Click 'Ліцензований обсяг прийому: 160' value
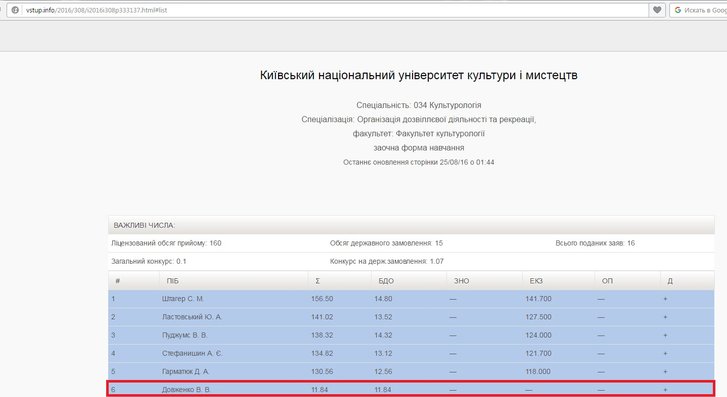This screenshot has width=727, height=397. pos(166,243)
